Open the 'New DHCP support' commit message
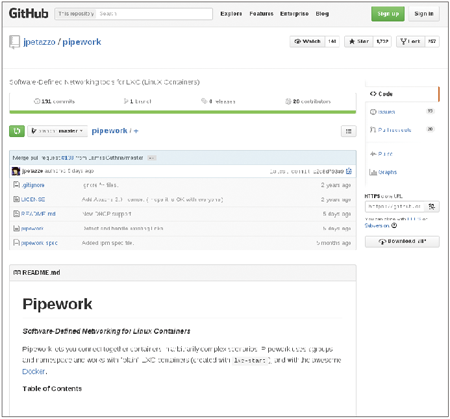Viewport: 450px width, 419px height. point(107,214)
